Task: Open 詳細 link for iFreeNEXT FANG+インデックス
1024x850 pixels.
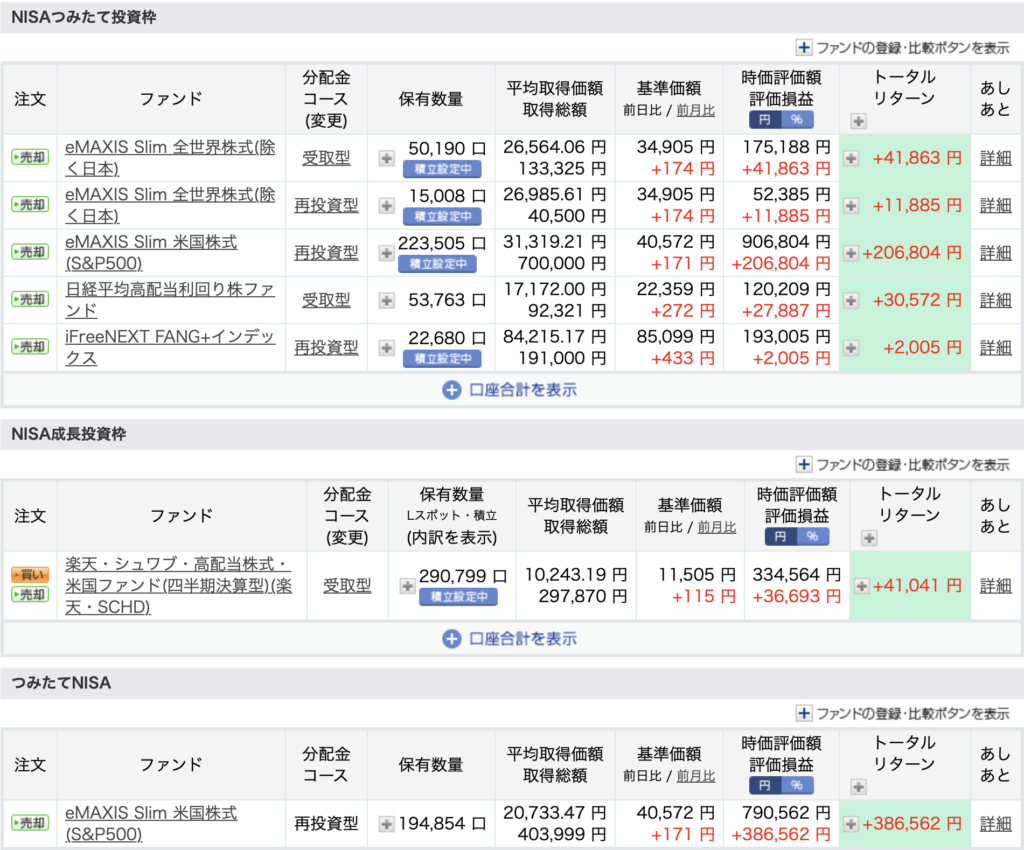Action: [x=995, y=347]
